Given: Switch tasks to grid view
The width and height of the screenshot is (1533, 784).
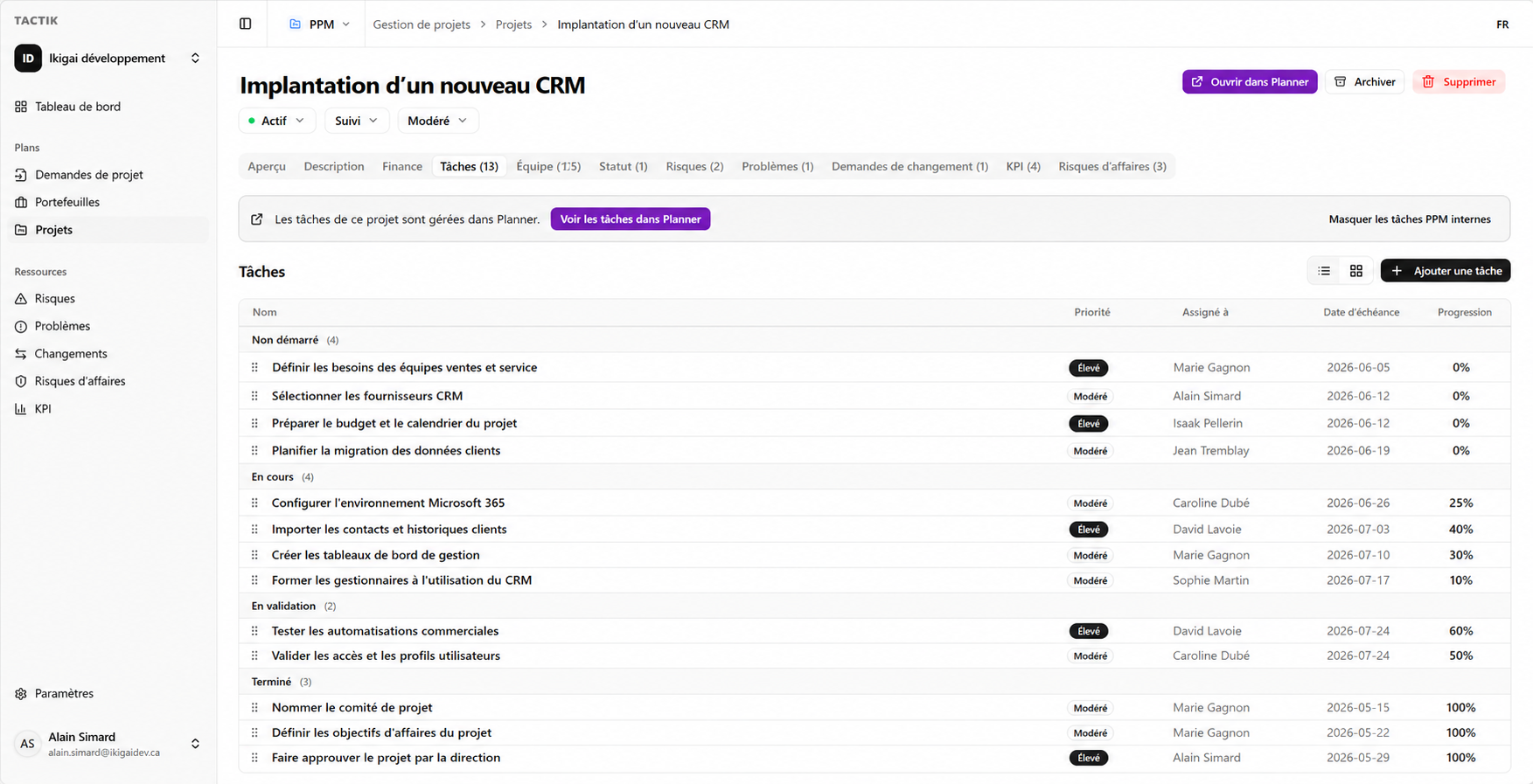Looking at the screenshot, I should click(1356, 271).
